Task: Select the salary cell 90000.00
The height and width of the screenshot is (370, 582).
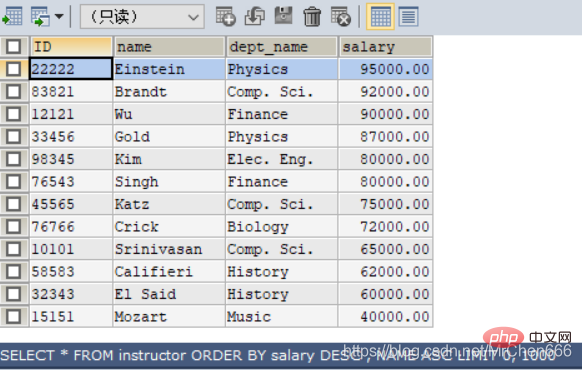Action: 386,114
